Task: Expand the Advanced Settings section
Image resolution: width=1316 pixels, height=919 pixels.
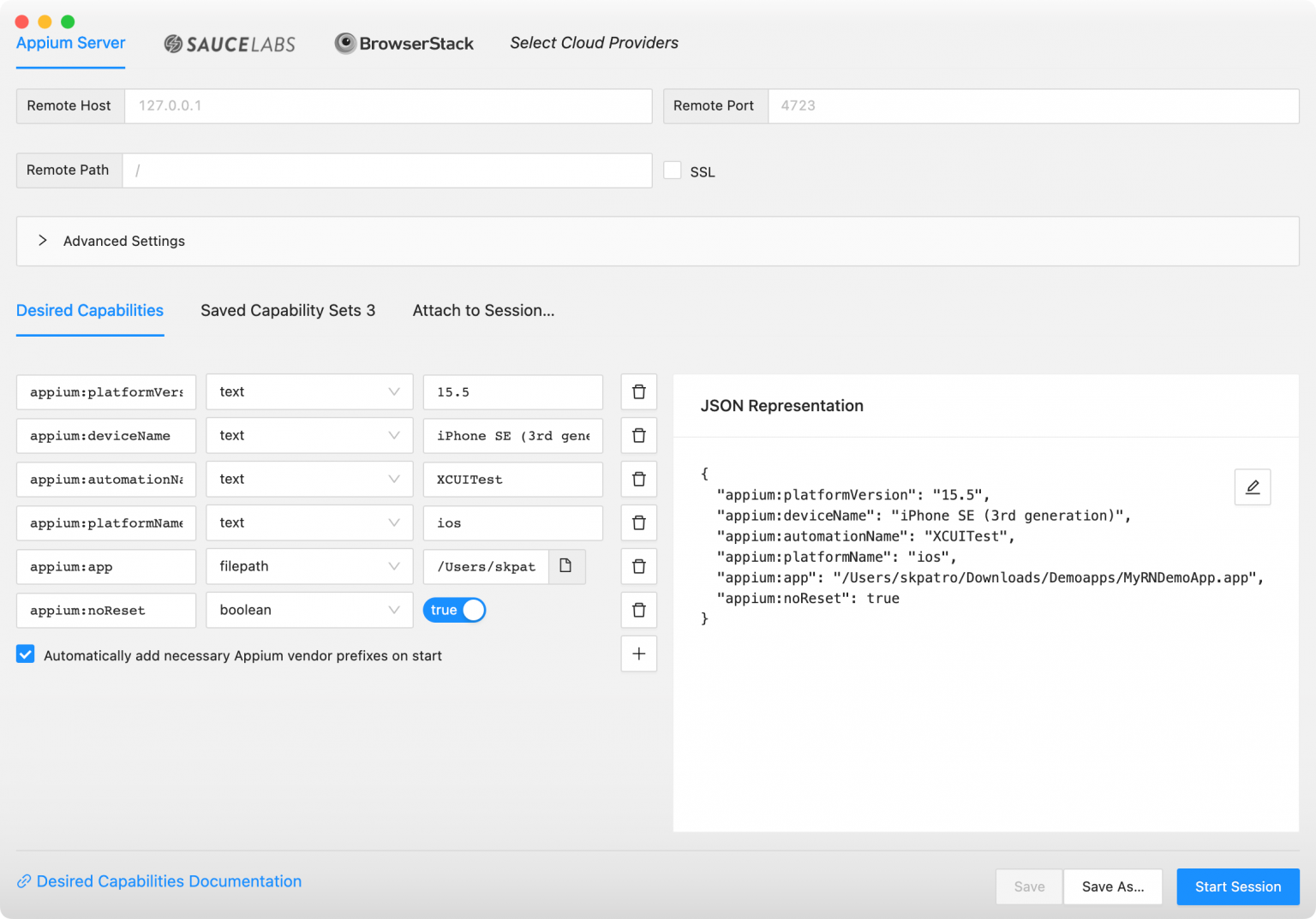Action: [x=43, y=241]
